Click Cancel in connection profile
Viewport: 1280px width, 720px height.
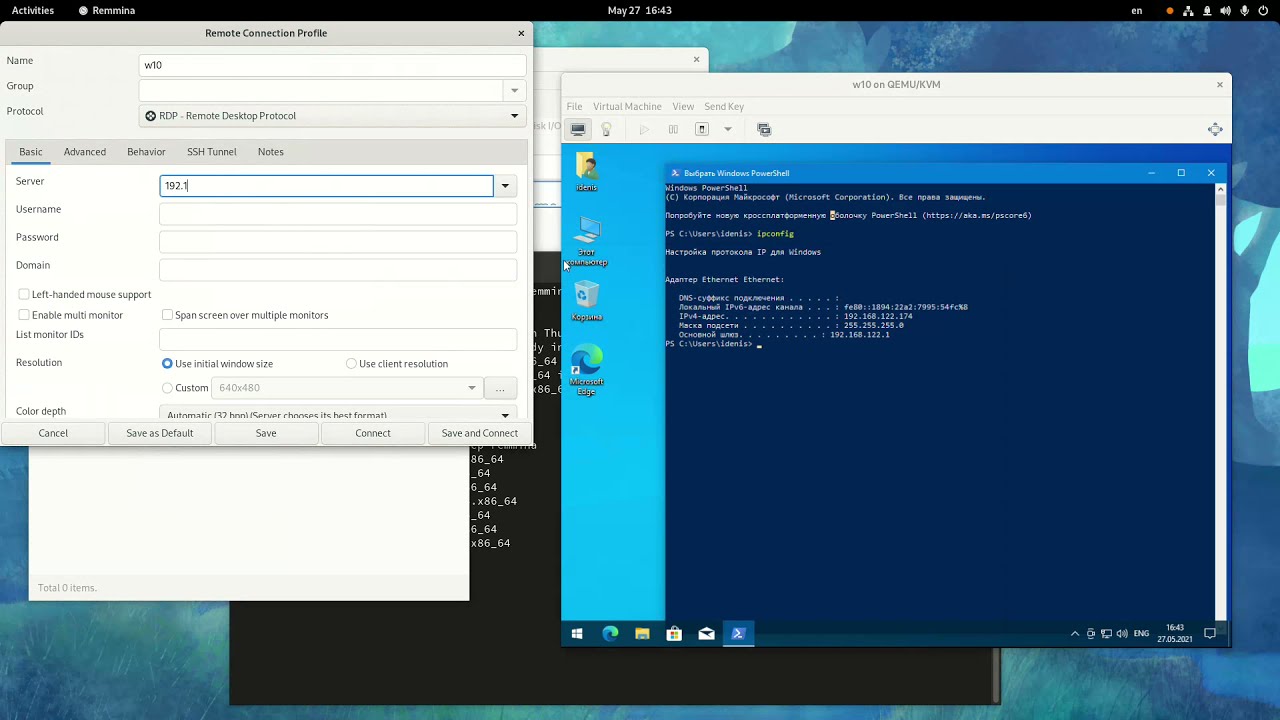[x=53, y=433]
